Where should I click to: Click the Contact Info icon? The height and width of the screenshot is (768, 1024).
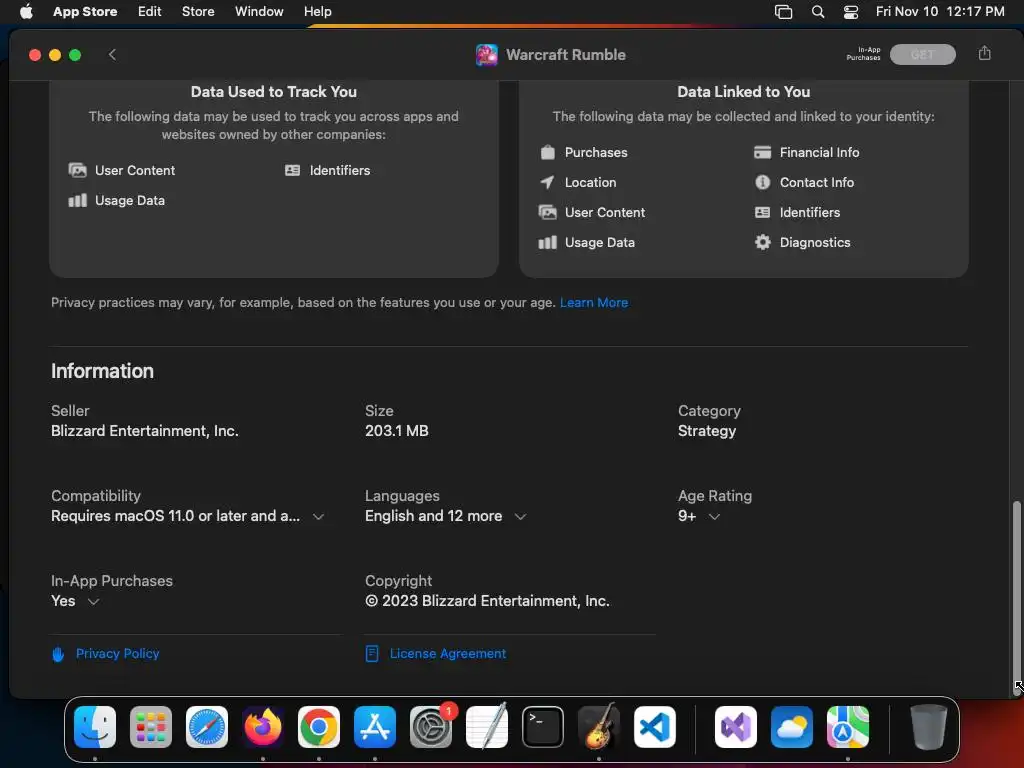(762, 182)
